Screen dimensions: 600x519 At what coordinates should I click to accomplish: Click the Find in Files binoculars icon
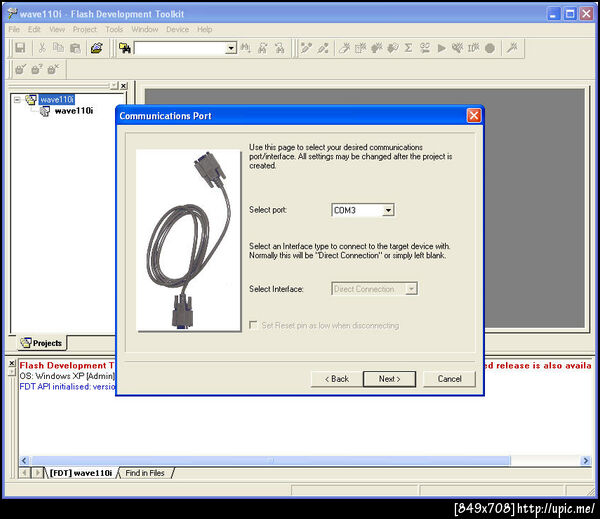[x=125, y=48]
